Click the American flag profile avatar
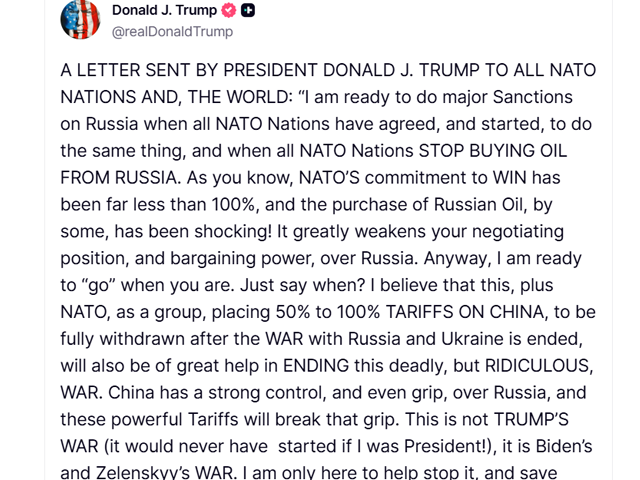 [x=80, y=19]
